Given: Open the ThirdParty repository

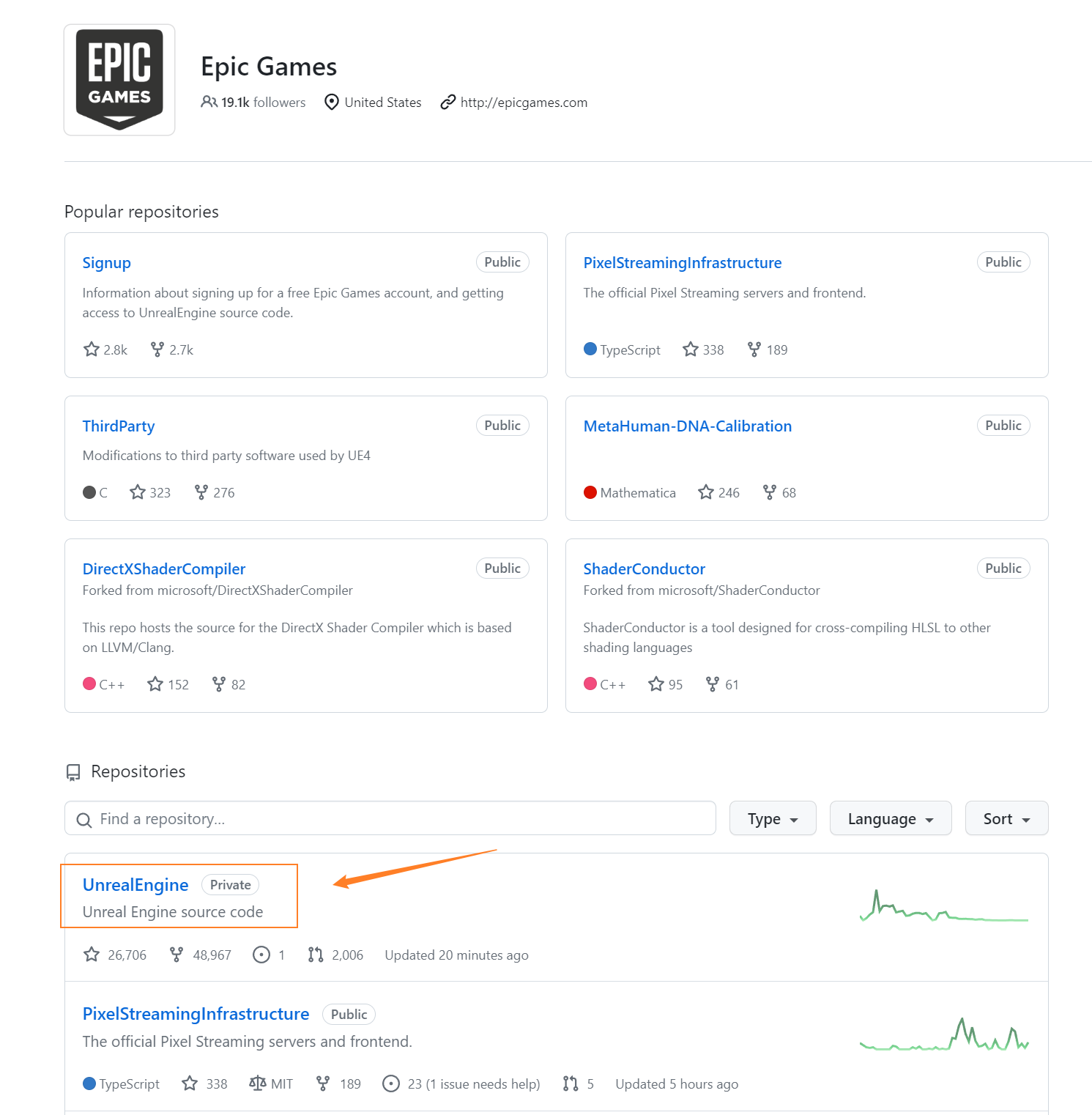Looking at the screenshot, I should (119, 426).
